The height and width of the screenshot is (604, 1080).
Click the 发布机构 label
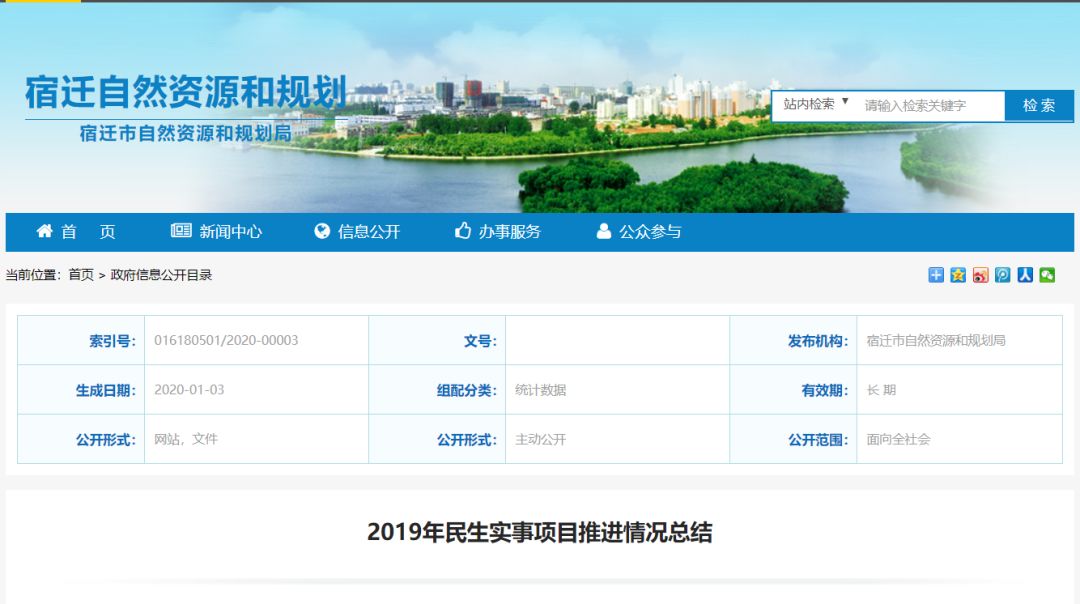pos(818,341)
